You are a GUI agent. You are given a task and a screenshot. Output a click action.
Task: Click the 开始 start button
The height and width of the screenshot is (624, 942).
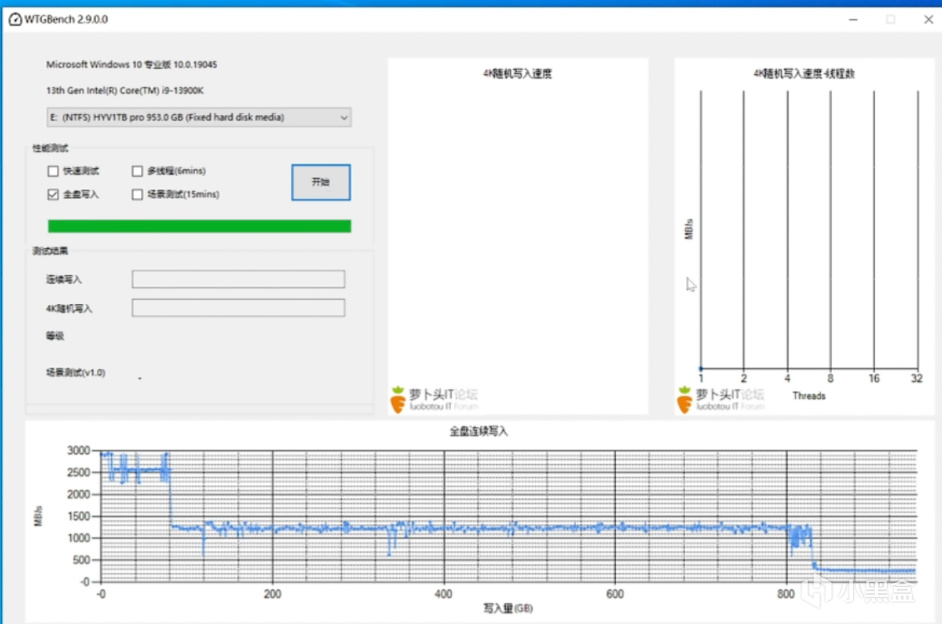(321, 182)
